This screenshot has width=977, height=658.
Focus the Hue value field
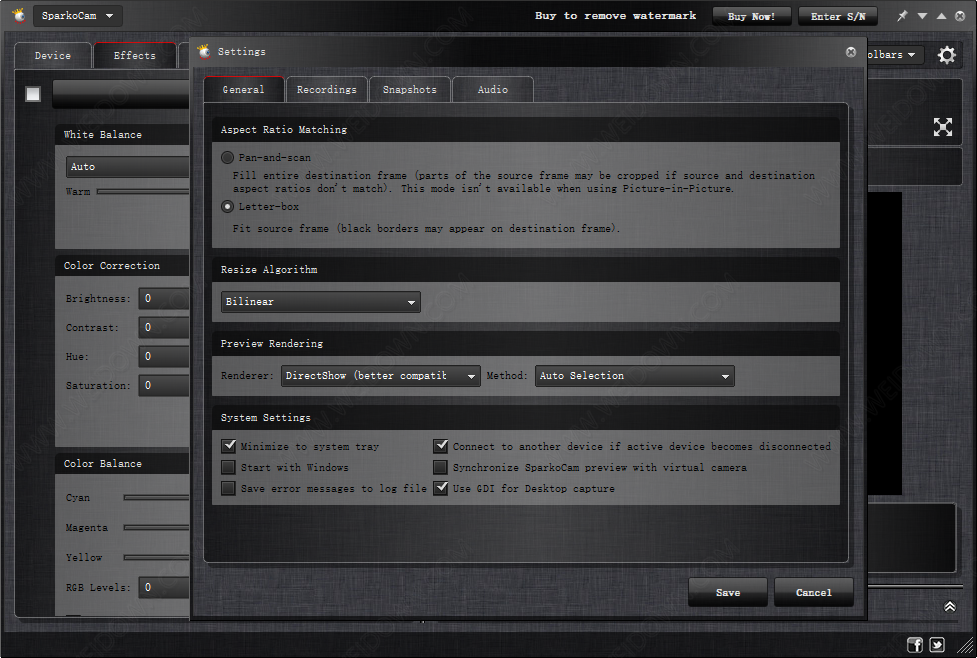pyautogui.click(x=164, y=356)
